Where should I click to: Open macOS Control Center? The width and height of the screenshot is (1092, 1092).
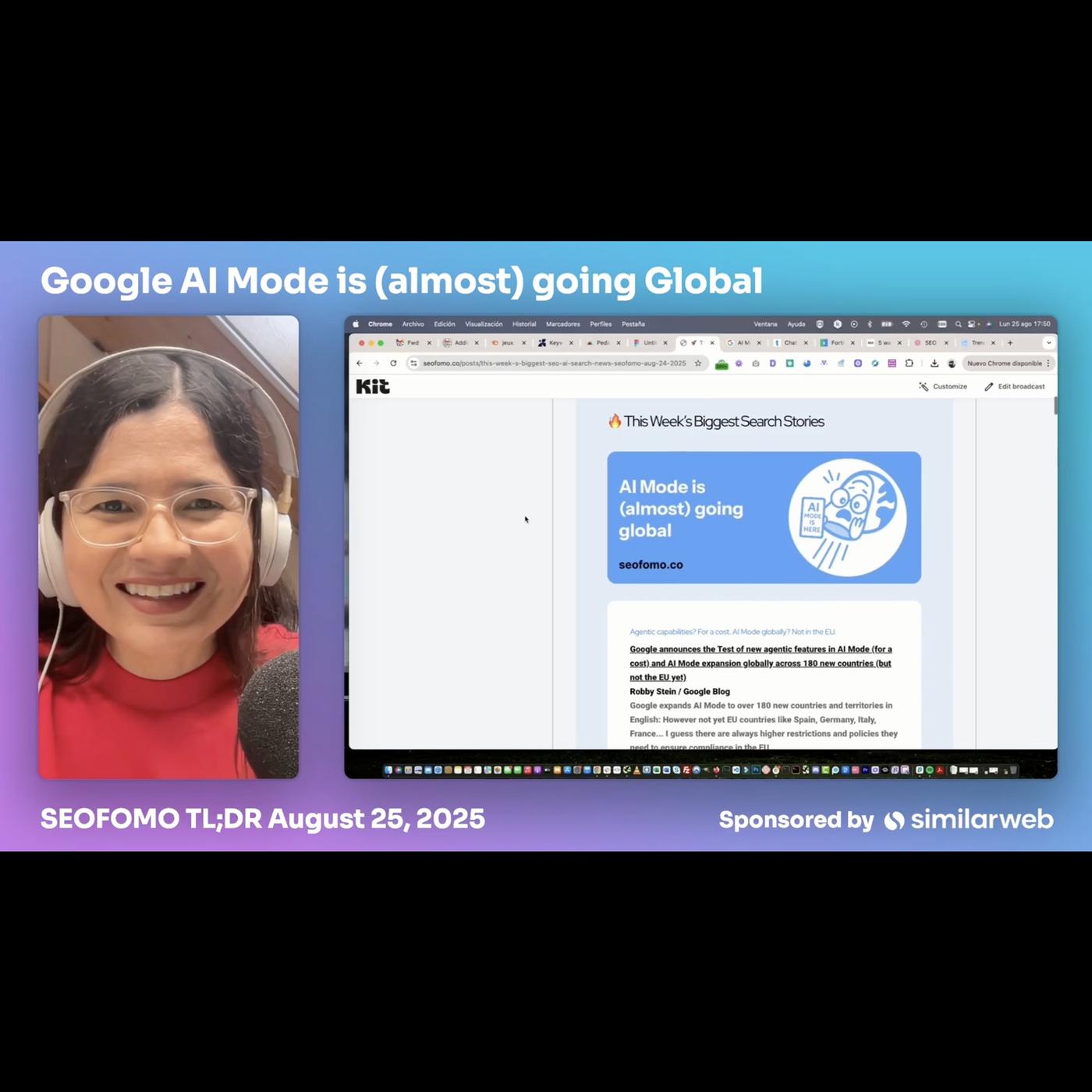point(972,324)
